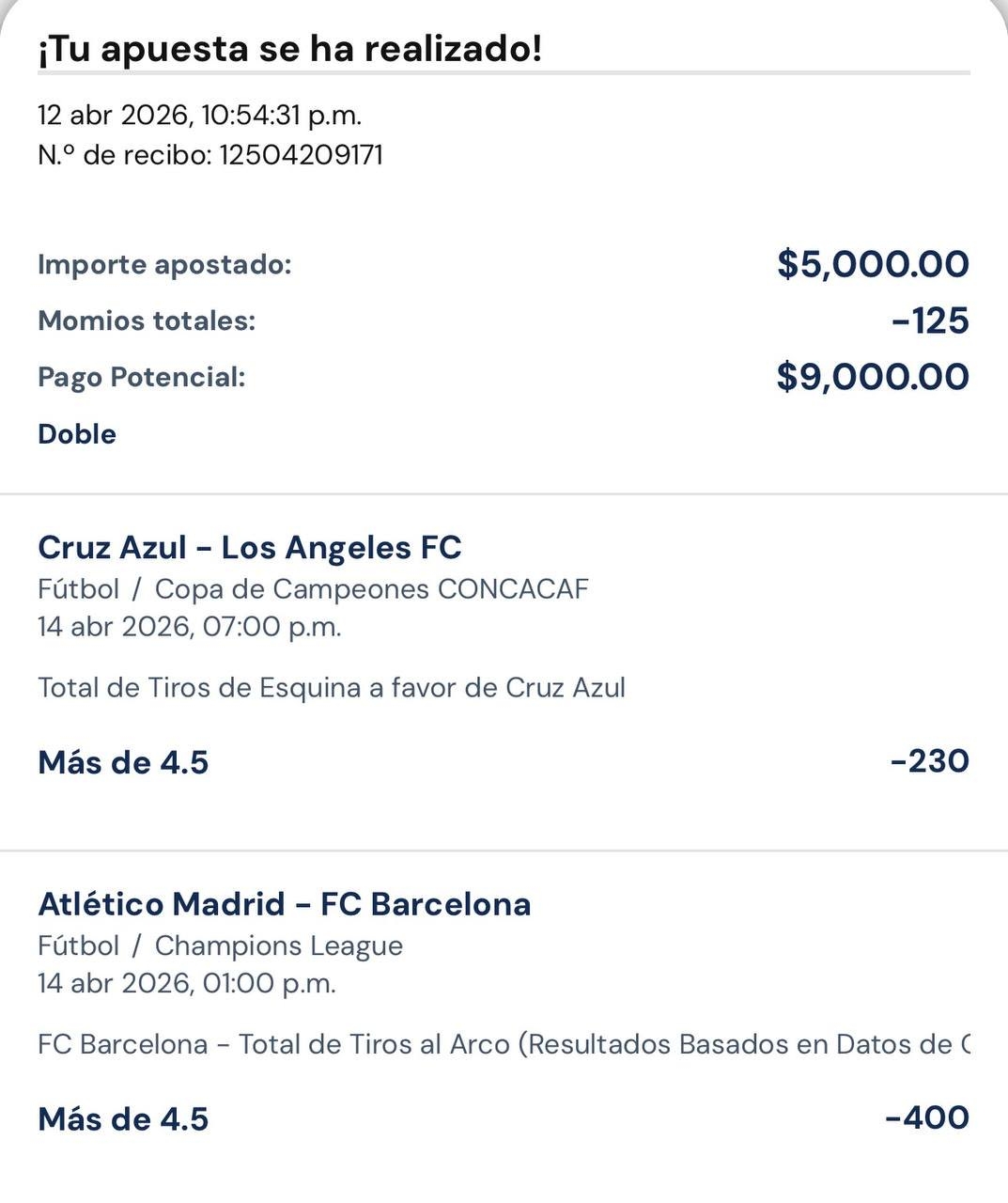Click the "Momios totales" label
Viewport: 1008px width, 1203px height.
pos(147,321)
